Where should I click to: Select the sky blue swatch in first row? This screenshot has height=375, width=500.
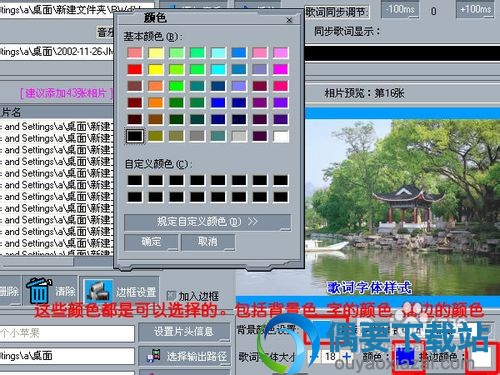[239, 53]
